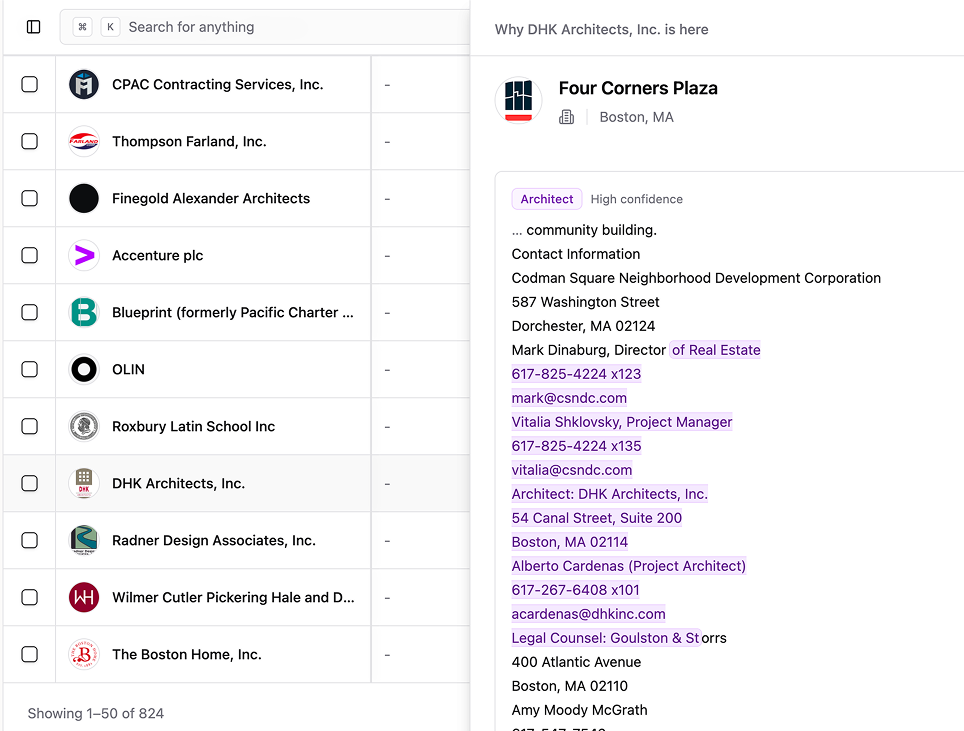Click the Blueprint green B logo
Screen dimensions: 964x731
click(84, 312)
